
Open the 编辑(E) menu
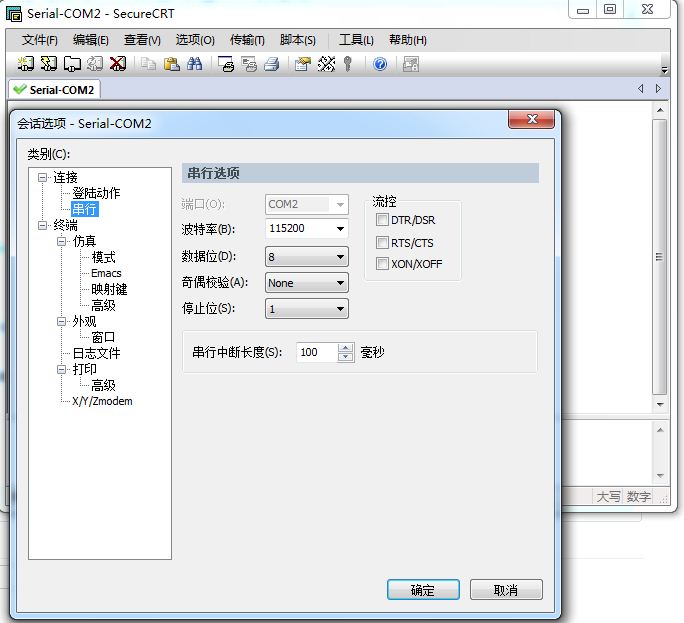tap(91, 40)
